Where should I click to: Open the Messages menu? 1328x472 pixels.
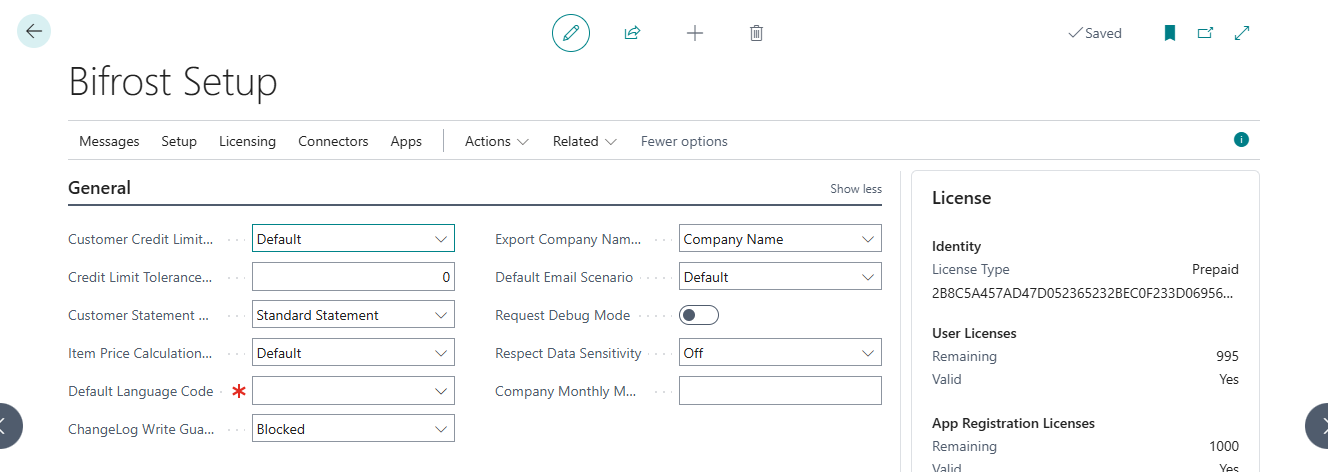click(109, 141)
